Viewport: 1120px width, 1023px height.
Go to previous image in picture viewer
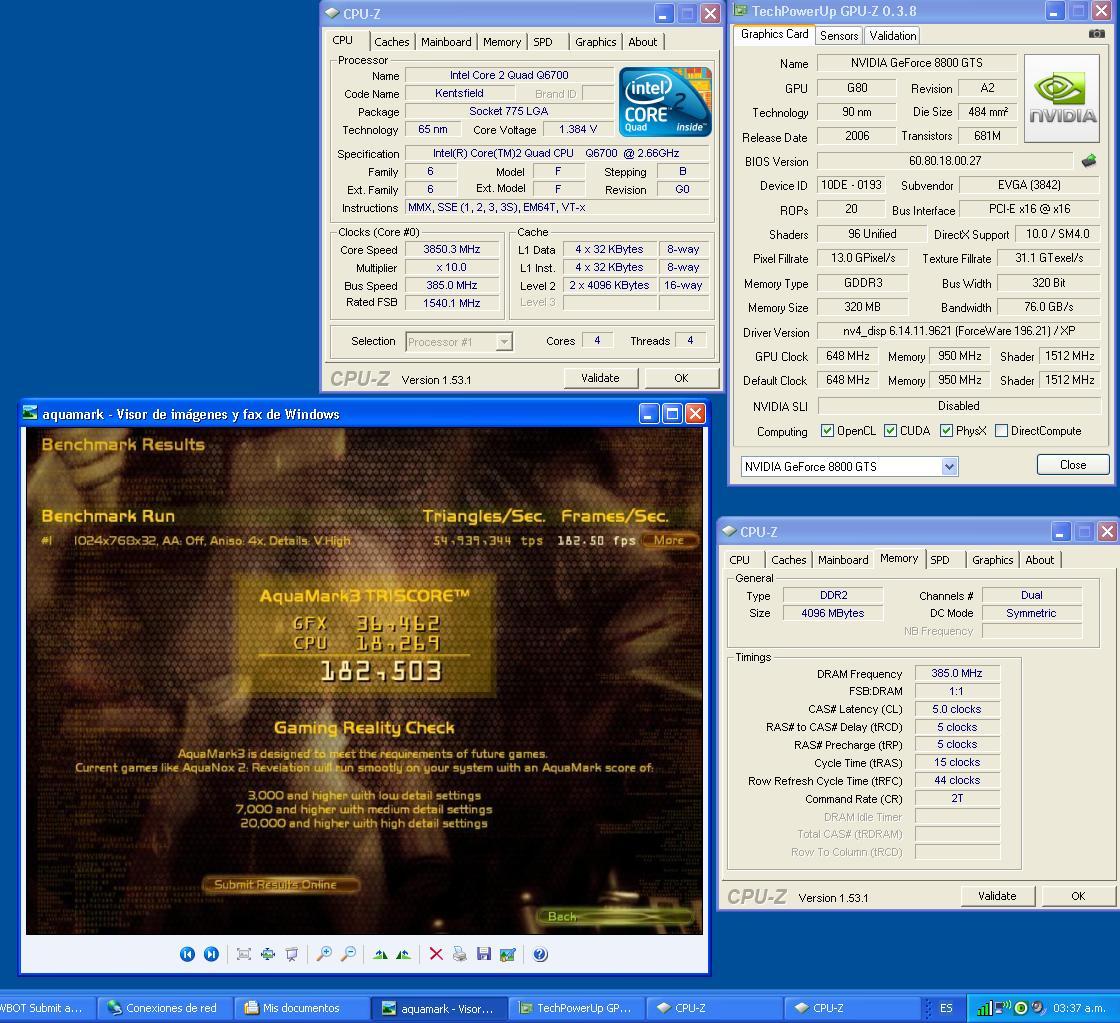pos(187,954)
